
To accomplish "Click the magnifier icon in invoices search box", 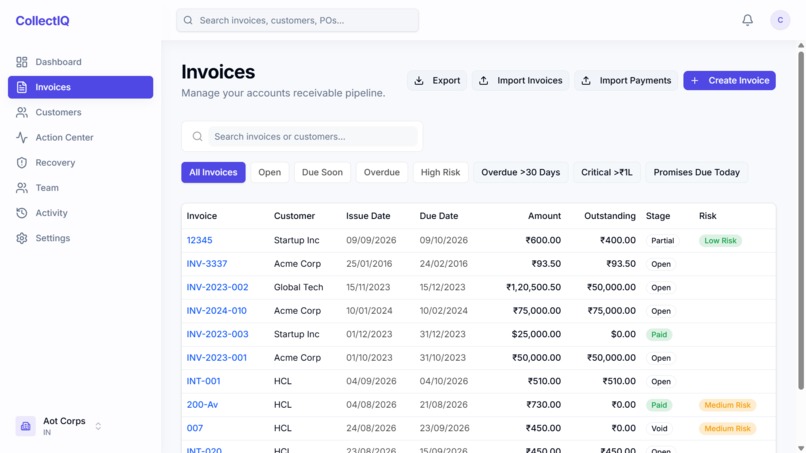I will [x=197, y=137].
